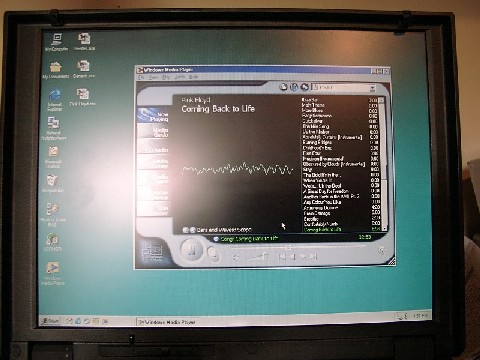Mute audio via the speaker icon
Screen dimensions: 480x360
click(236, 257)
